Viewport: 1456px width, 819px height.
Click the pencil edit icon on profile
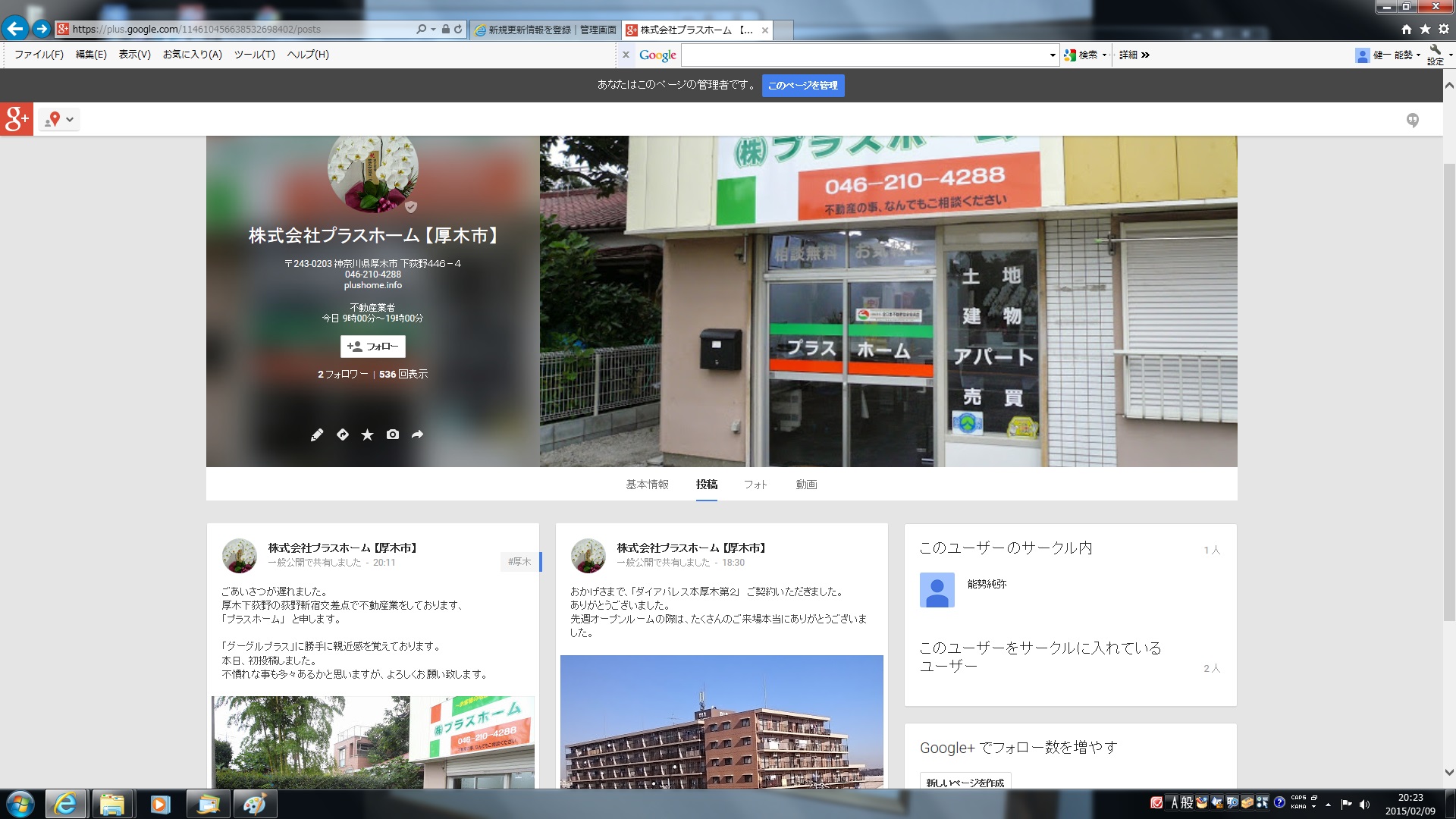tap(317, 435)
